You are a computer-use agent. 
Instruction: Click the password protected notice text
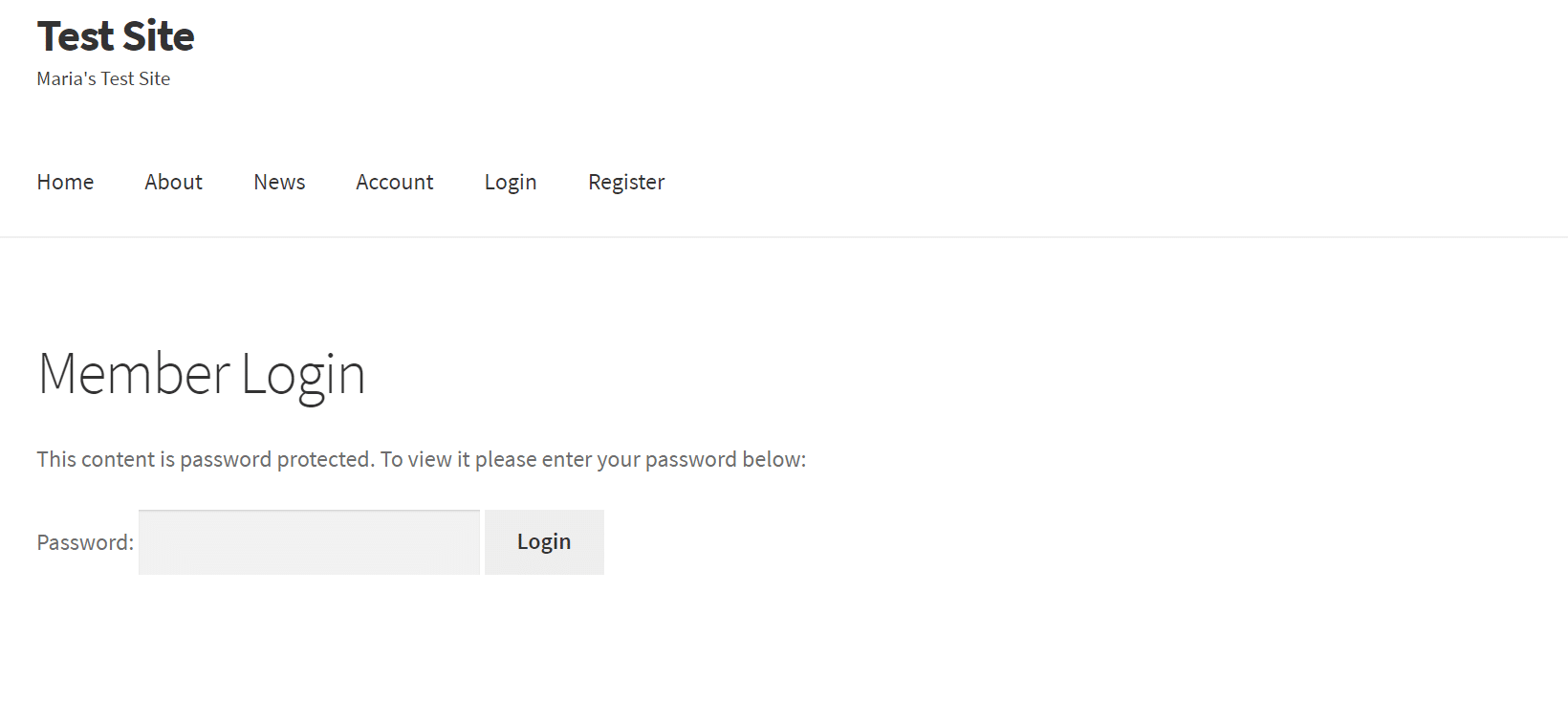[421, 459]
